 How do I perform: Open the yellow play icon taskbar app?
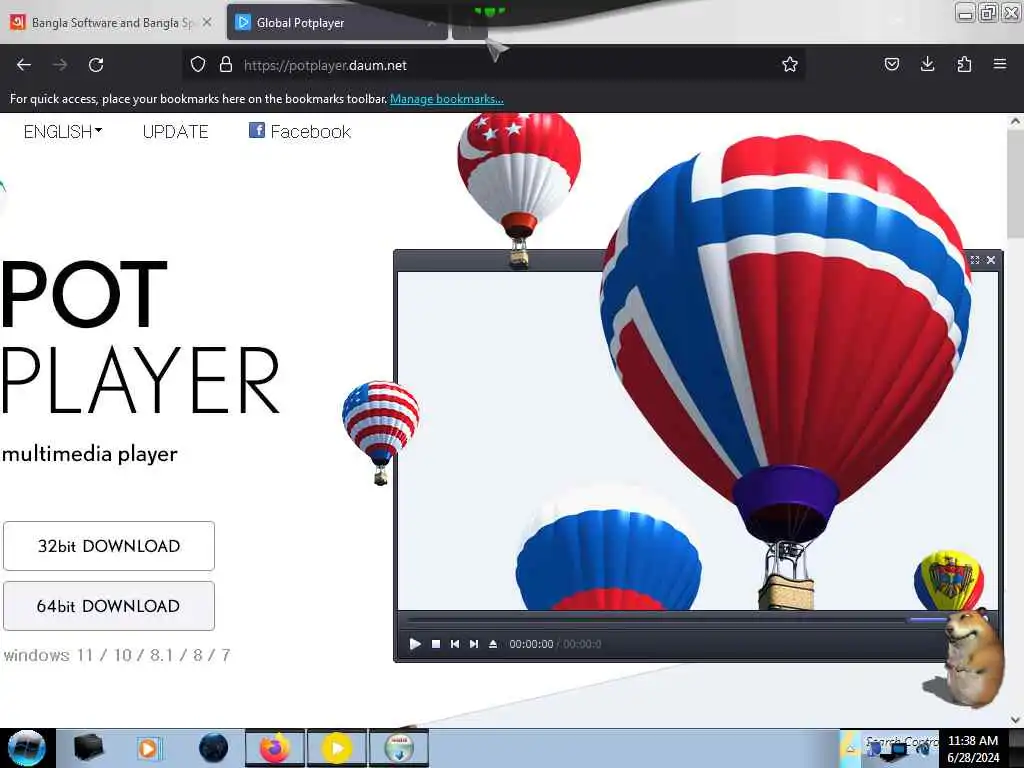click(337, 748)
